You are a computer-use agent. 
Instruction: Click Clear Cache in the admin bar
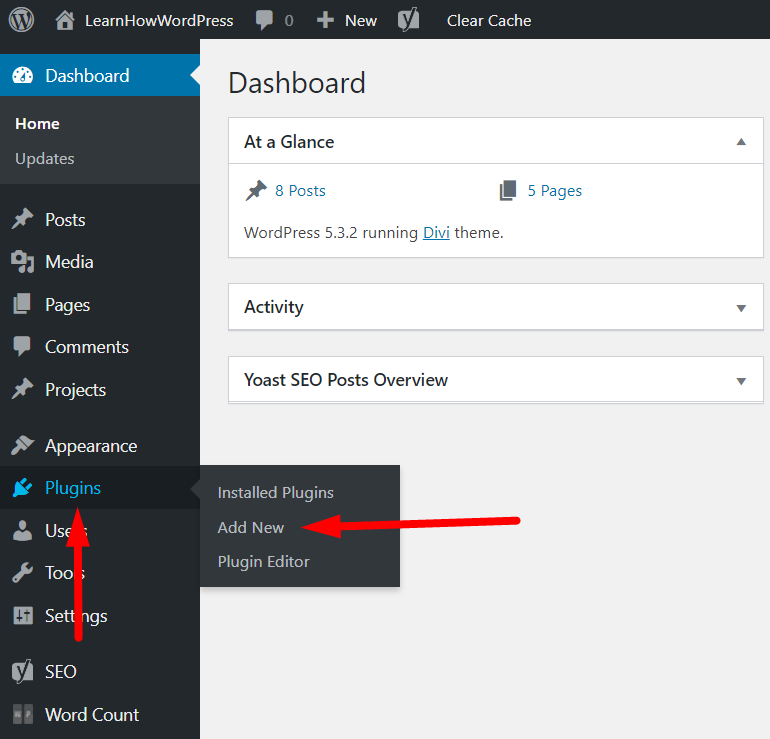(489, 21)
